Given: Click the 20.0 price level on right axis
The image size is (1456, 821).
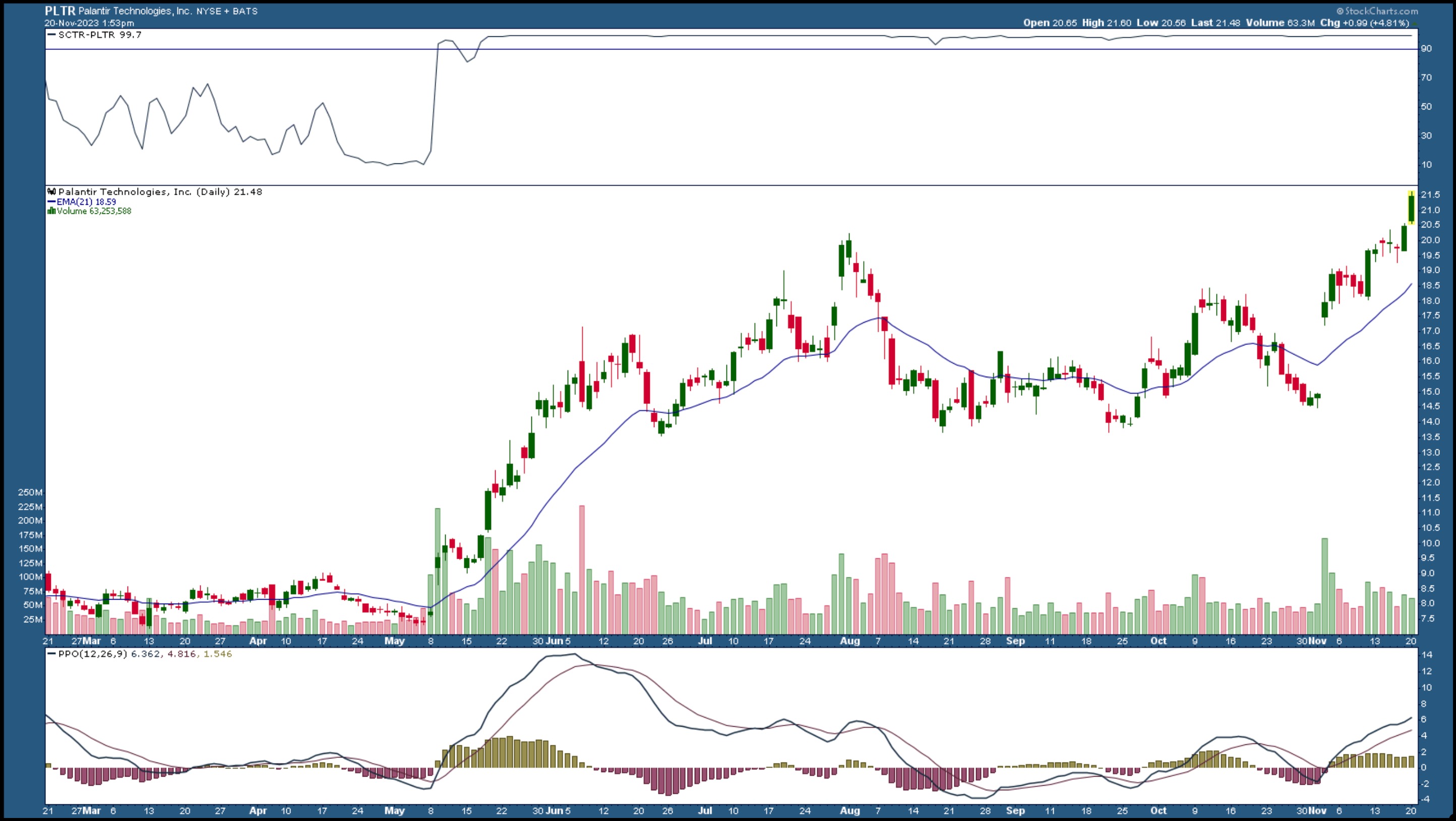Looking at the screenshot, I should point(1430,241).
